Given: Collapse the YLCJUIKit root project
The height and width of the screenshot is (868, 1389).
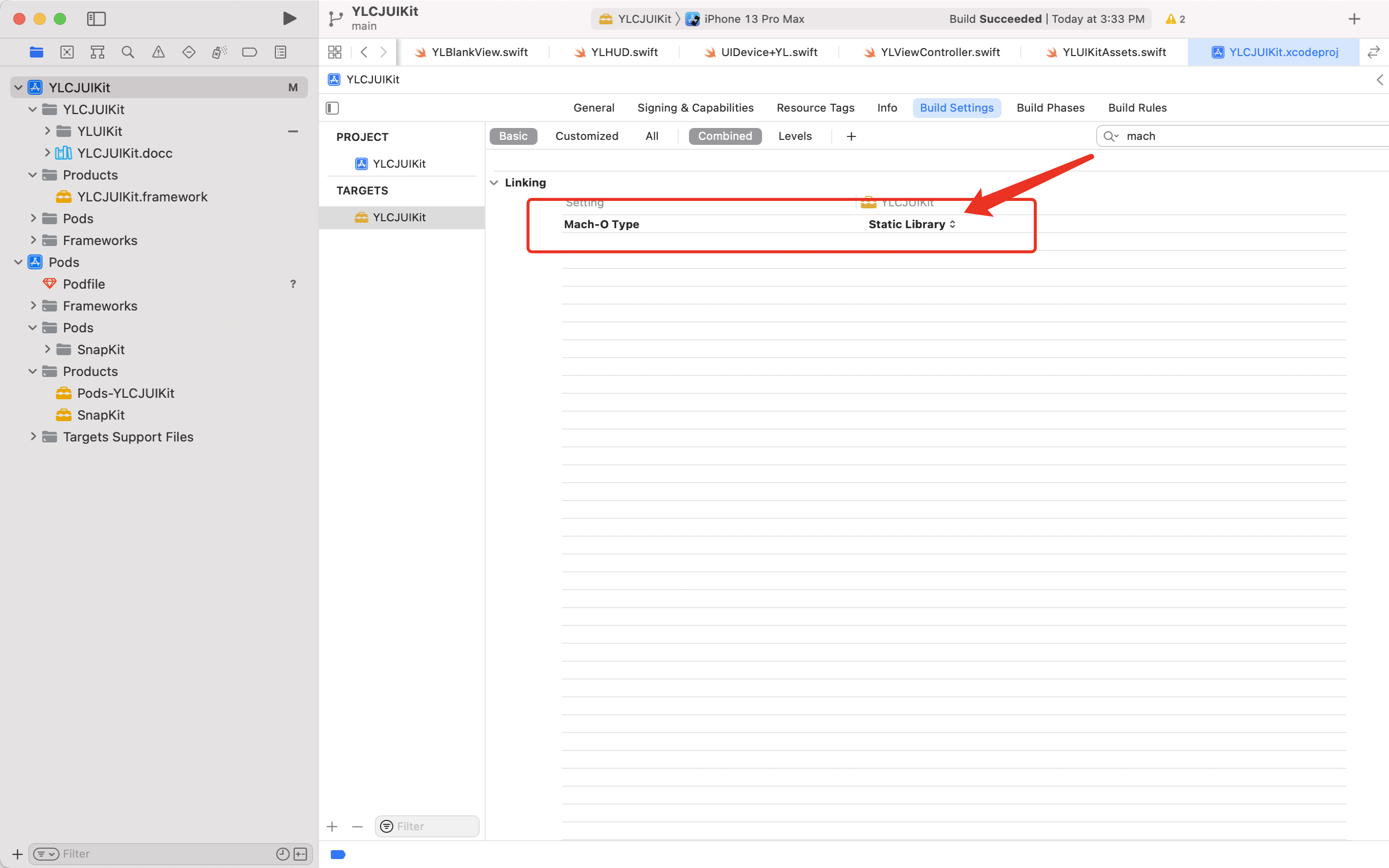Looking at the screenshot, I should pos(18,87).
